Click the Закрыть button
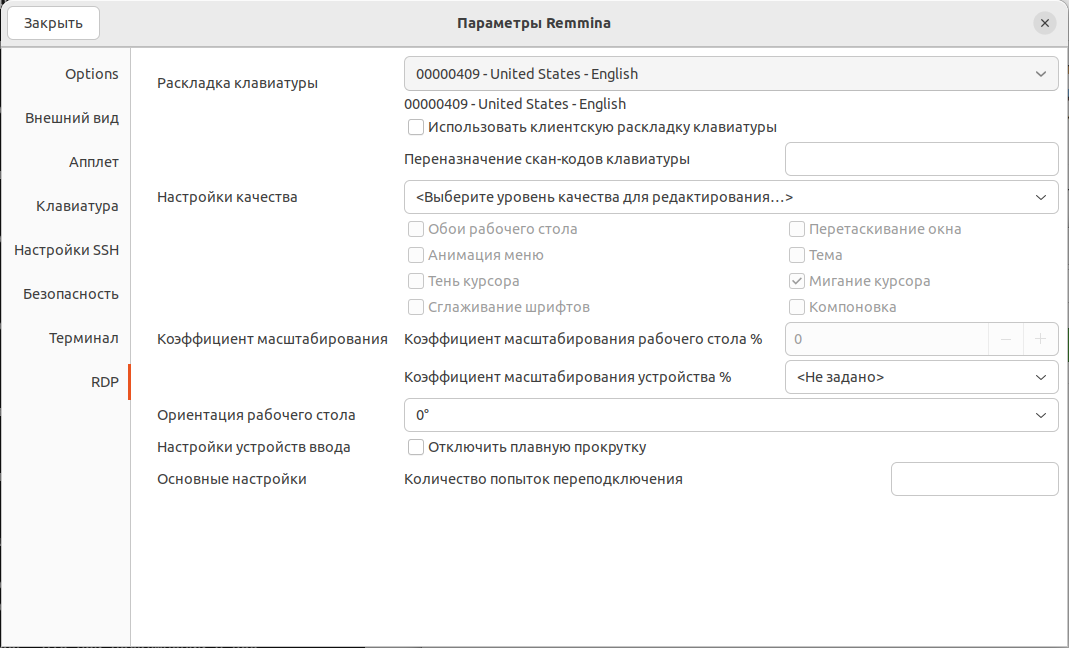 tap(53, 23)
